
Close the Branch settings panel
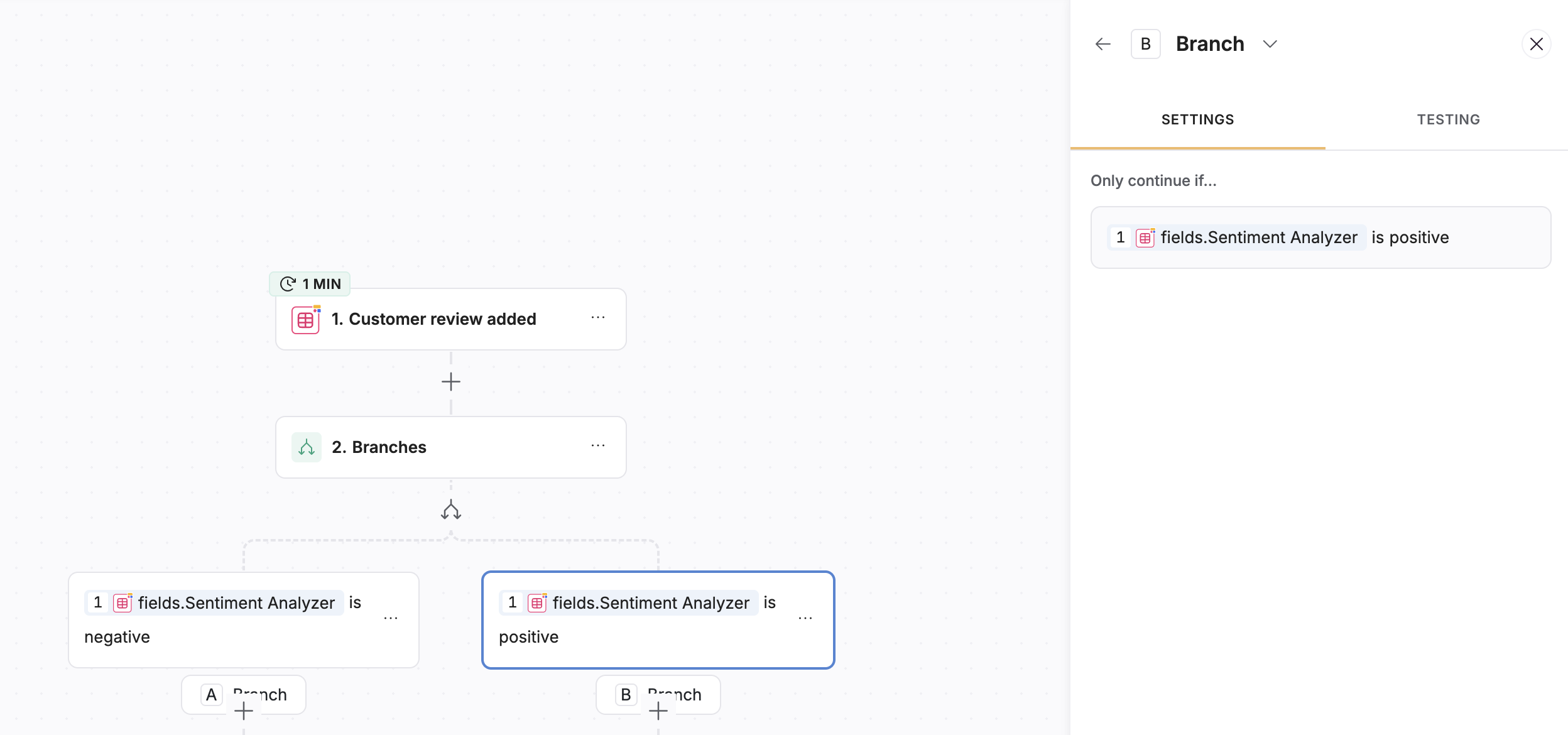tap(1536, 44)
